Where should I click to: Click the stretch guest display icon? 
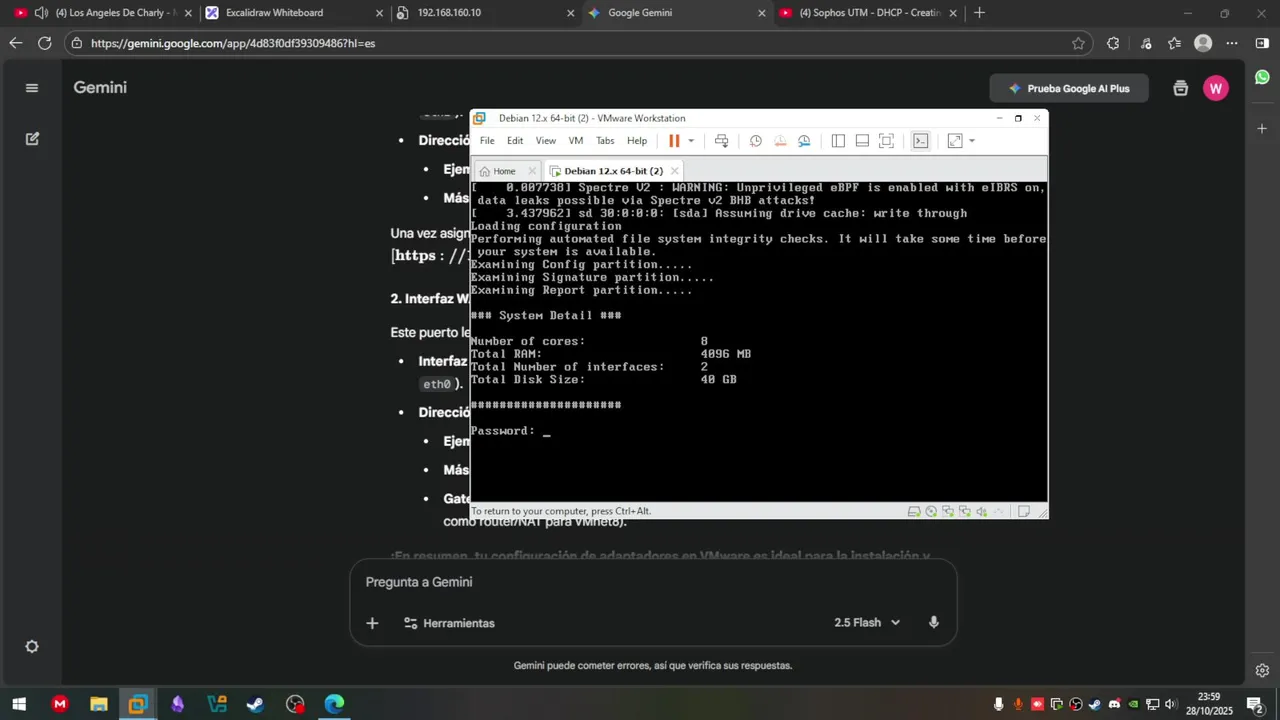coord(955,141)
